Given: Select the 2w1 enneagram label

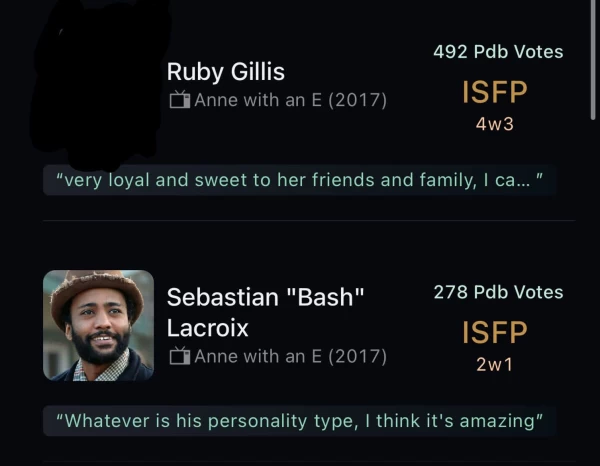Looking at the screenshot, I should (x=494, y=365).
